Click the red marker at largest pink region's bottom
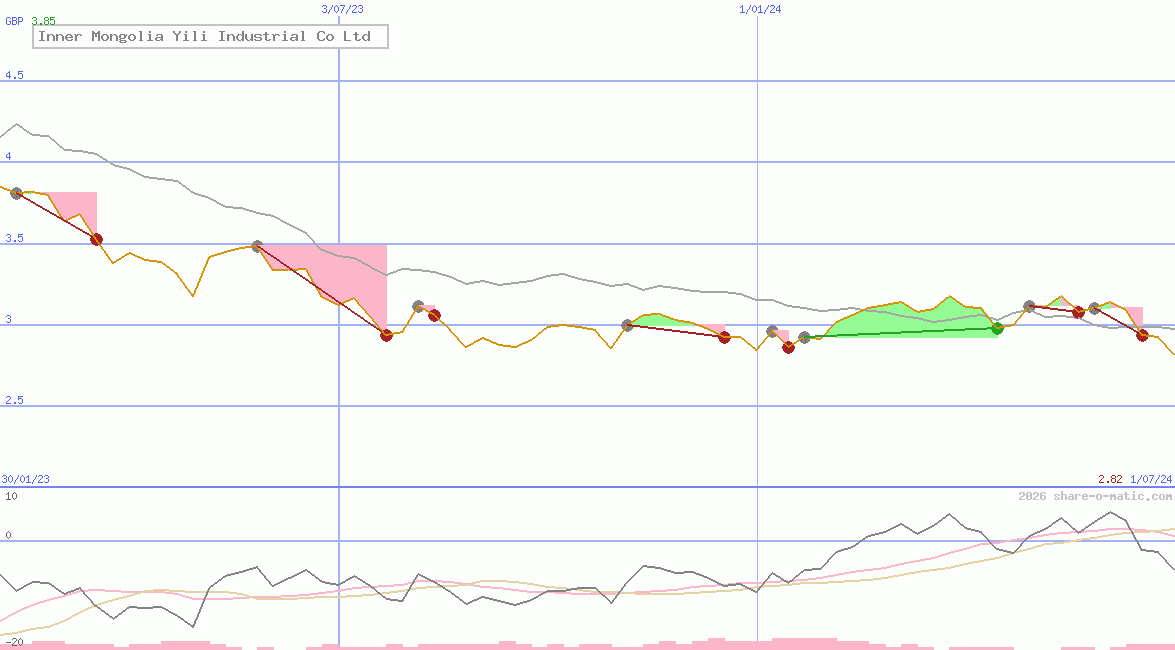The image size is (1175, 650). 387,335
